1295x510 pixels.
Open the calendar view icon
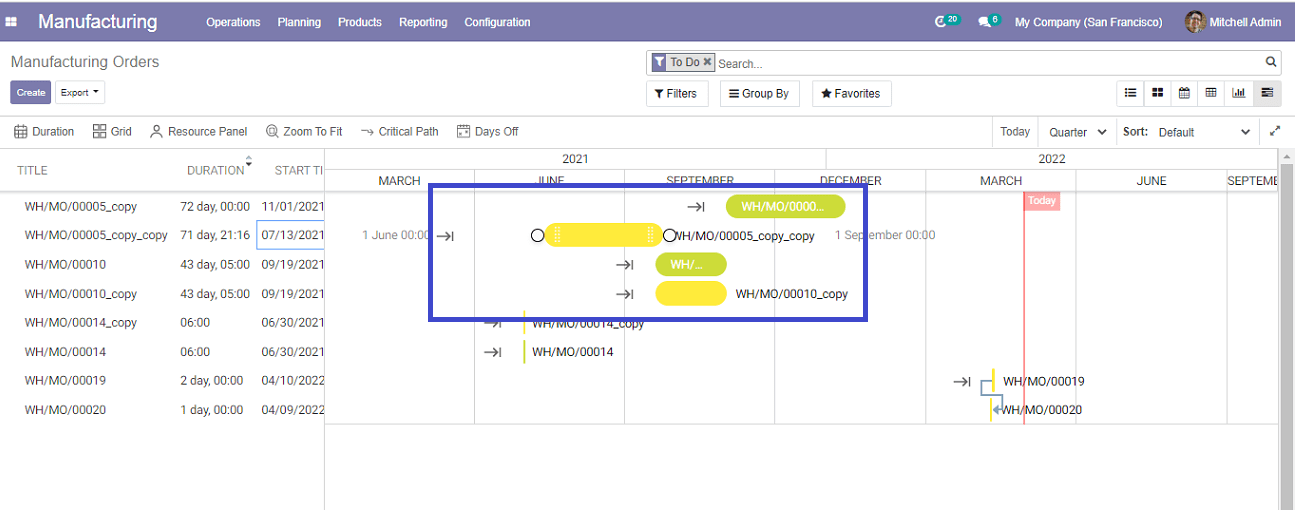point(1184,93)
